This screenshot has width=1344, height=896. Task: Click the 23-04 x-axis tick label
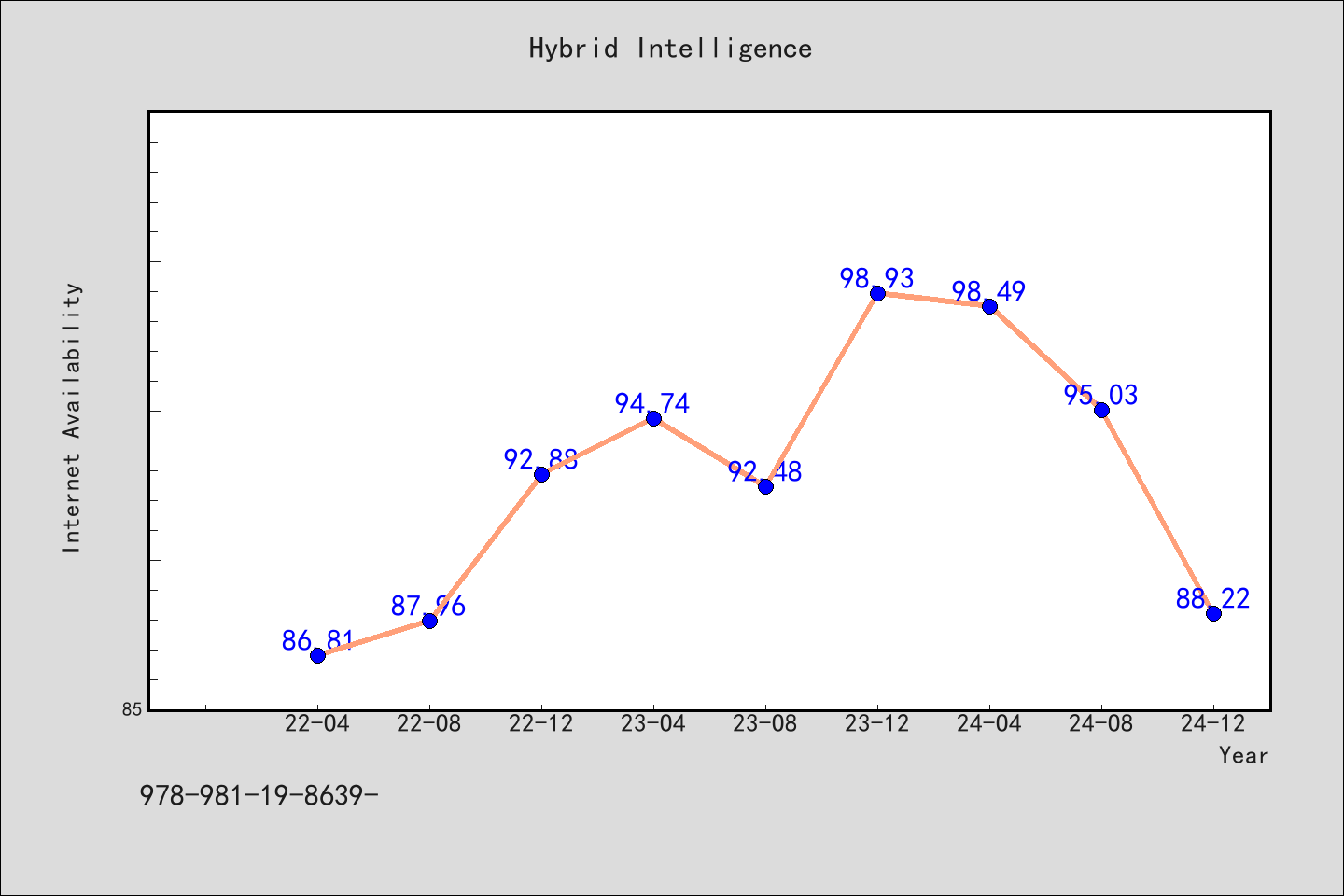653,724
